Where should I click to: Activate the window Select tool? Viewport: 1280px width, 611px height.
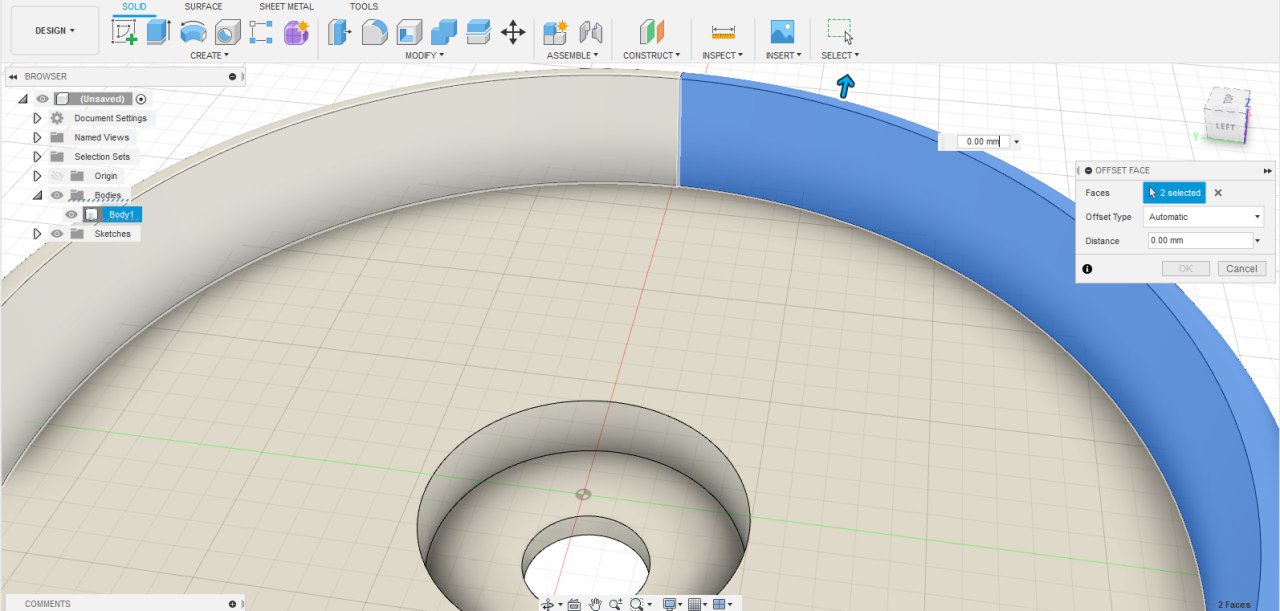click(x=840, y=32)
